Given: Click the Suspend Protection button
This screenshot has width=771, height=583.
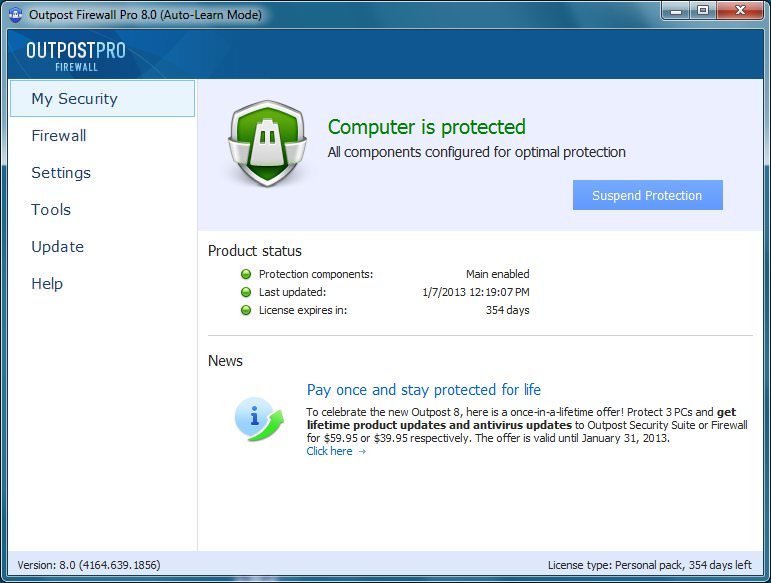Looking at the screenshot, I should coord(648,195).
